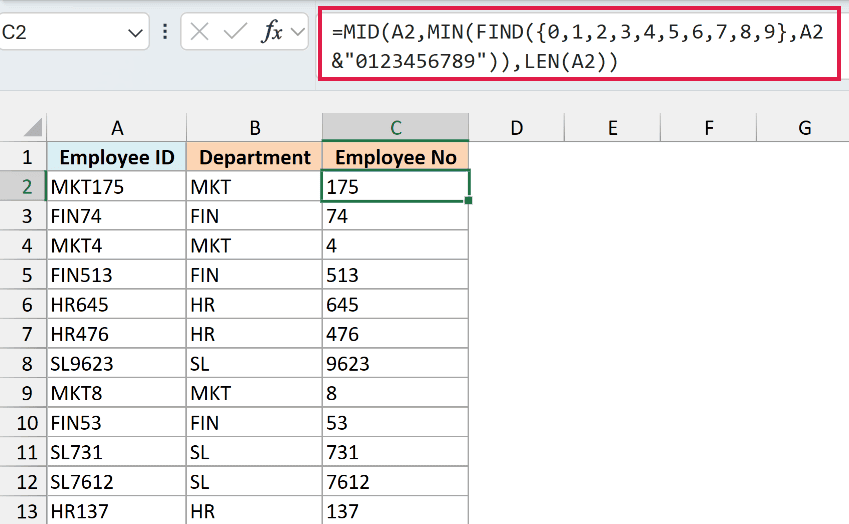This screenshot has width=849, height=524.
Task: Select Employee No cell 53
Action: pos(395,423)
